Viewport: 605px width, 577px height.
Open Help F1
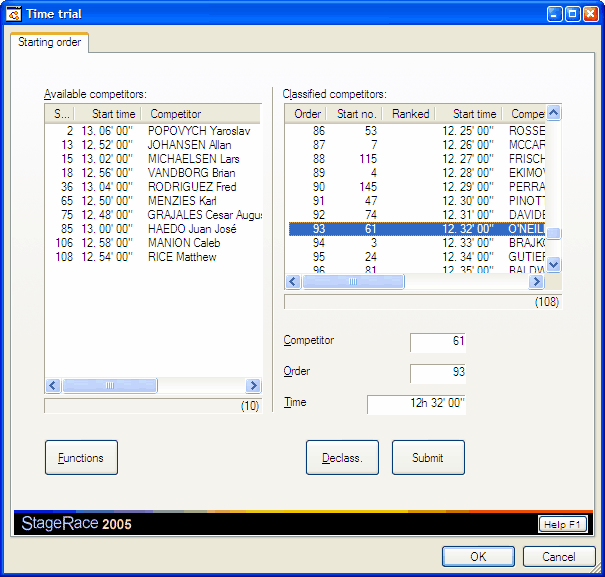(562, 524)
